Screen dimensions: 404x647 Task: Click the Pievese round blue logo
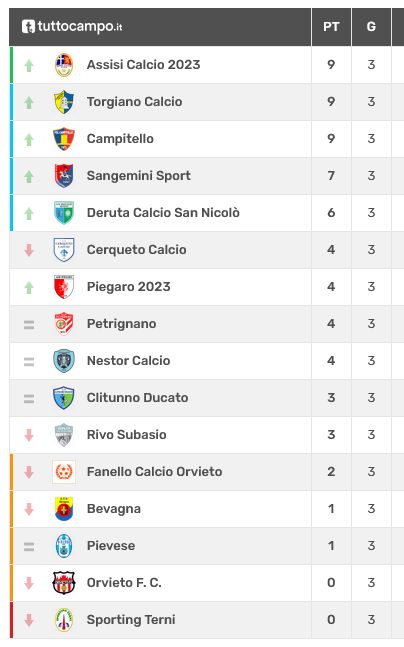tap(64, 546)
